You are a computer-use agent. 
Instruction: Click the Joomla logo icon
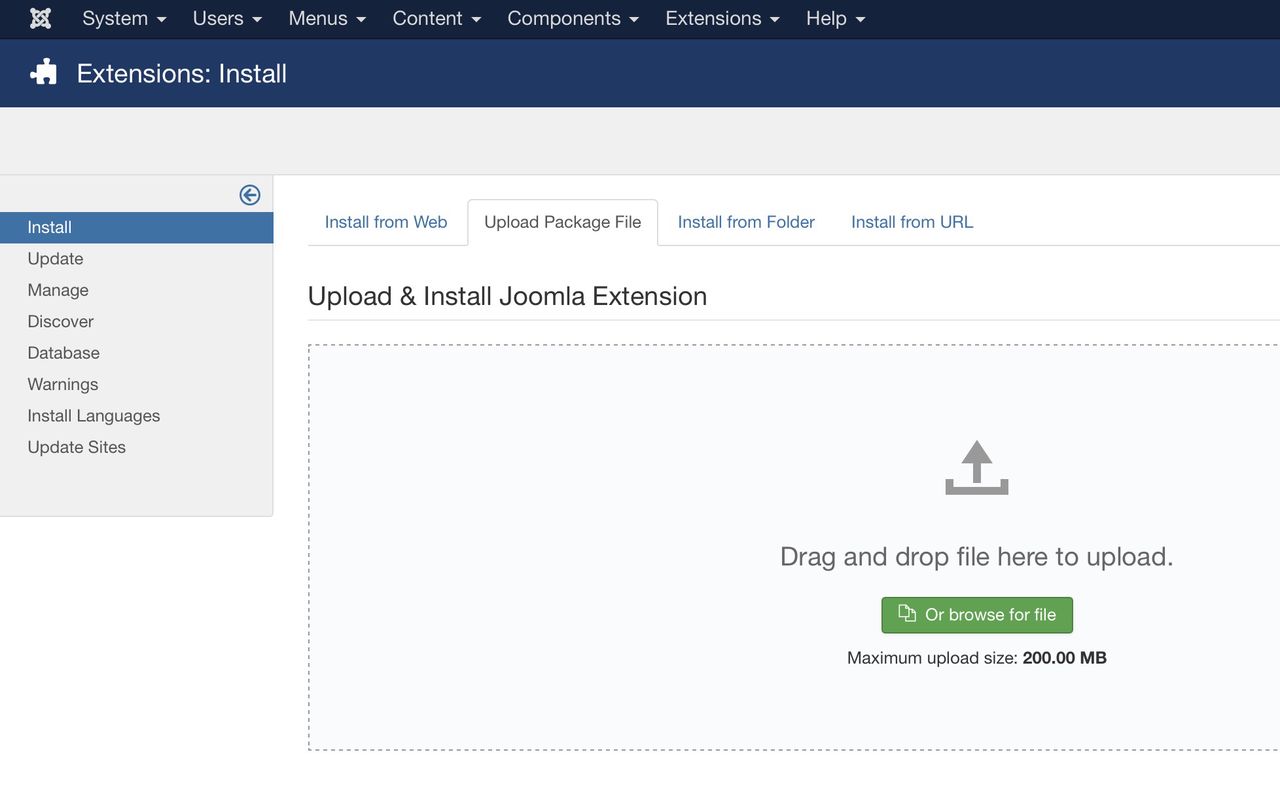40,19
